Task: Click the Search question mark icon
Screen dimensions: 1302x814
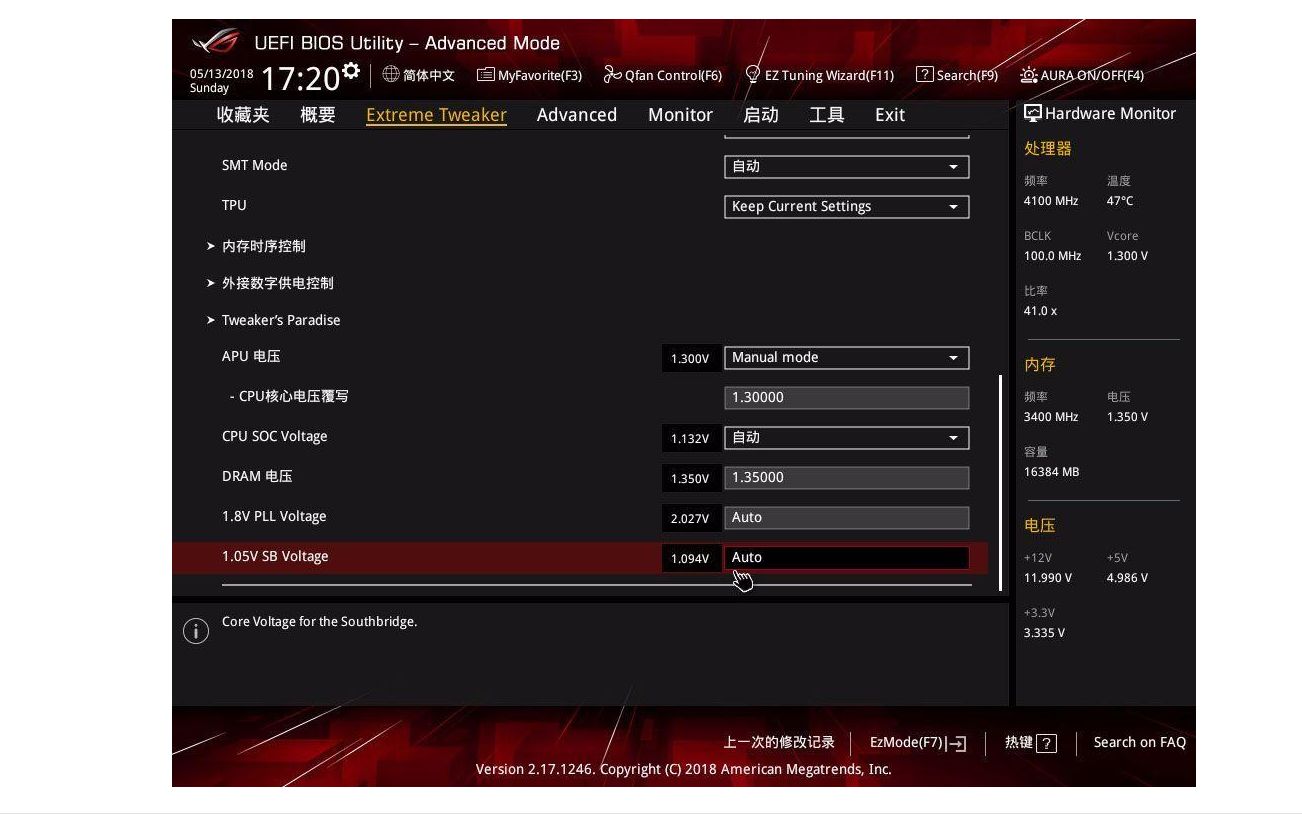Action: 925,74
